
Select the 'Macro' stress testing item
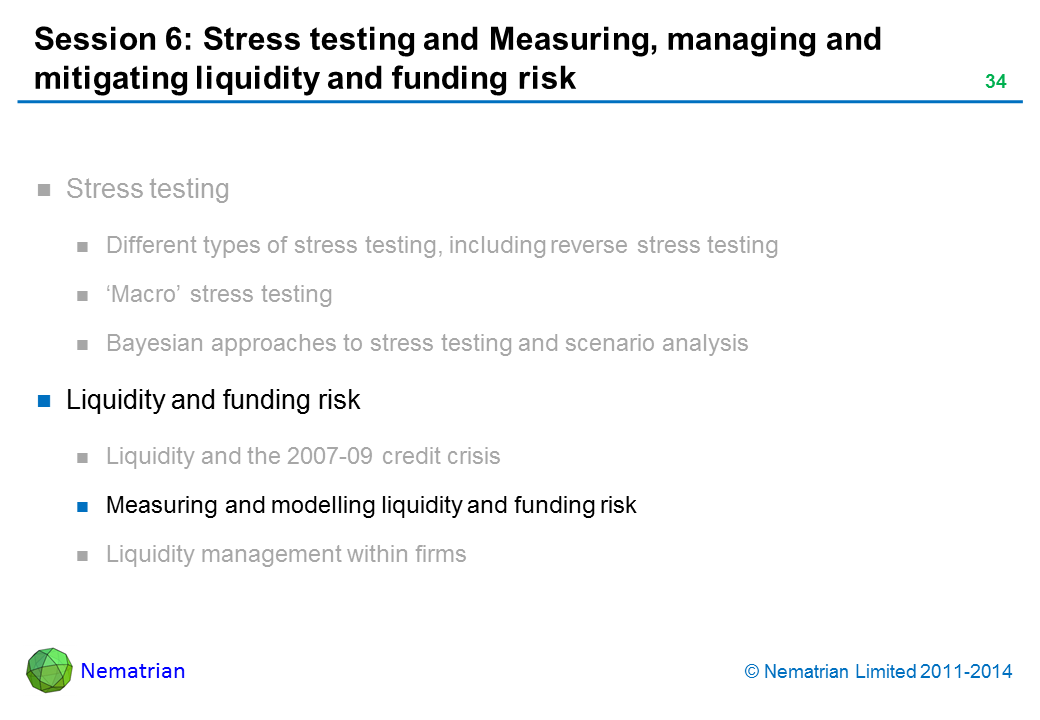tap(218, 294)
